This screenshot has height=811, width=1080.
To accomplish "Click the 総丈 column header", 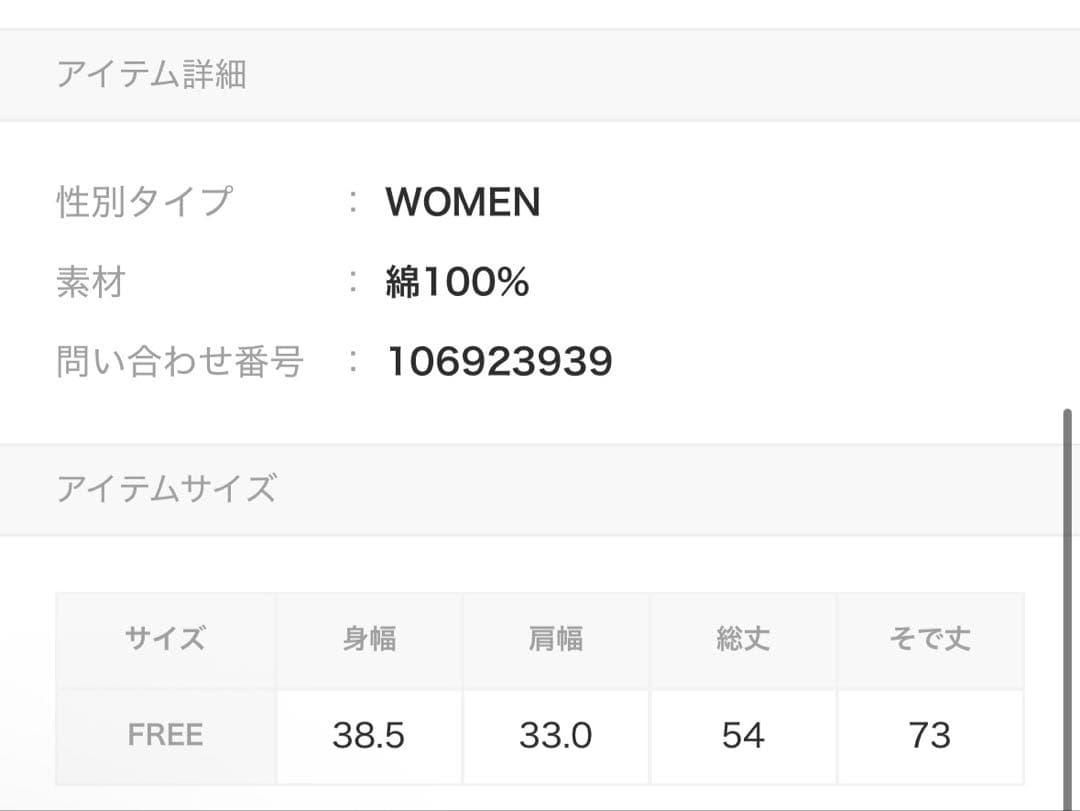I will (743, 640).
